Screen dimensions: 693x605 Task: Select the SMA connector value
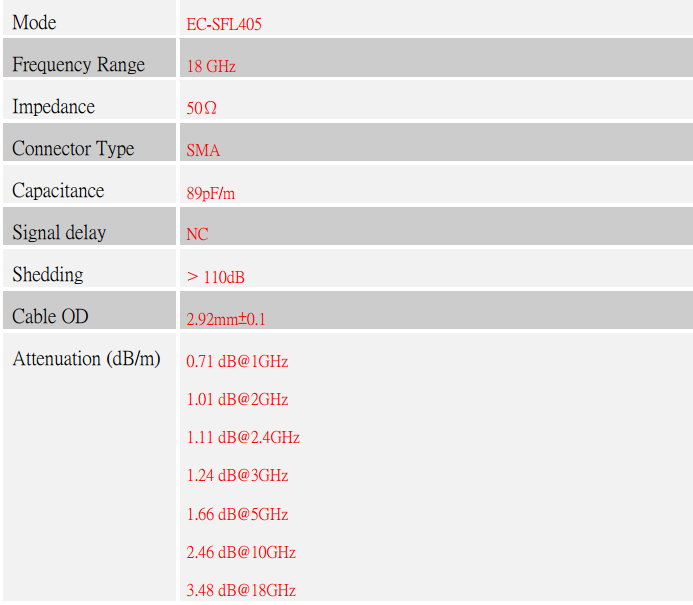click(x=203, y=150)
